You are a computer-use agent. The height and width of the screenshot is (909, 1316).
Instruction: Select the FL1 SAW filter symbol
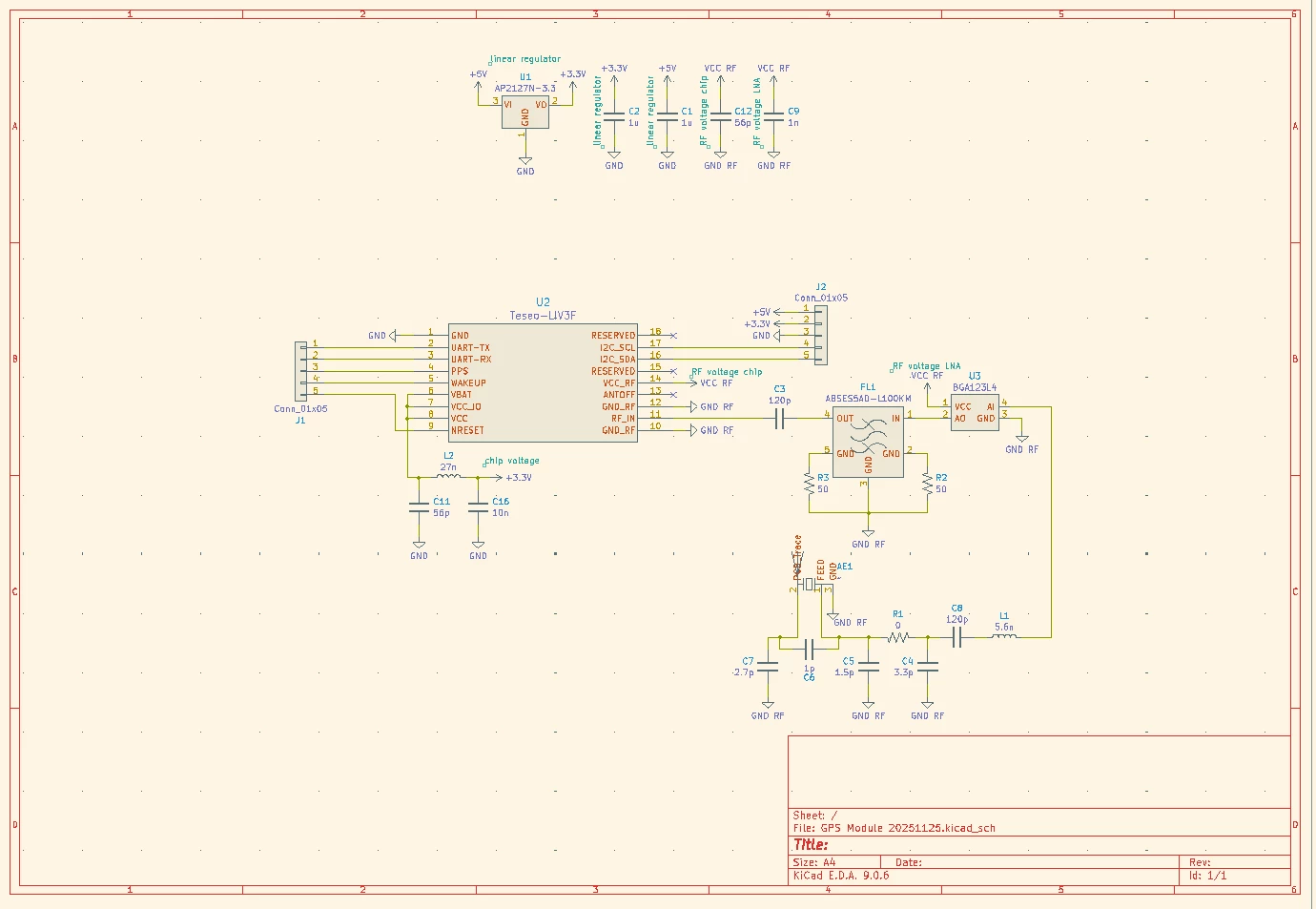pos(868,441)
